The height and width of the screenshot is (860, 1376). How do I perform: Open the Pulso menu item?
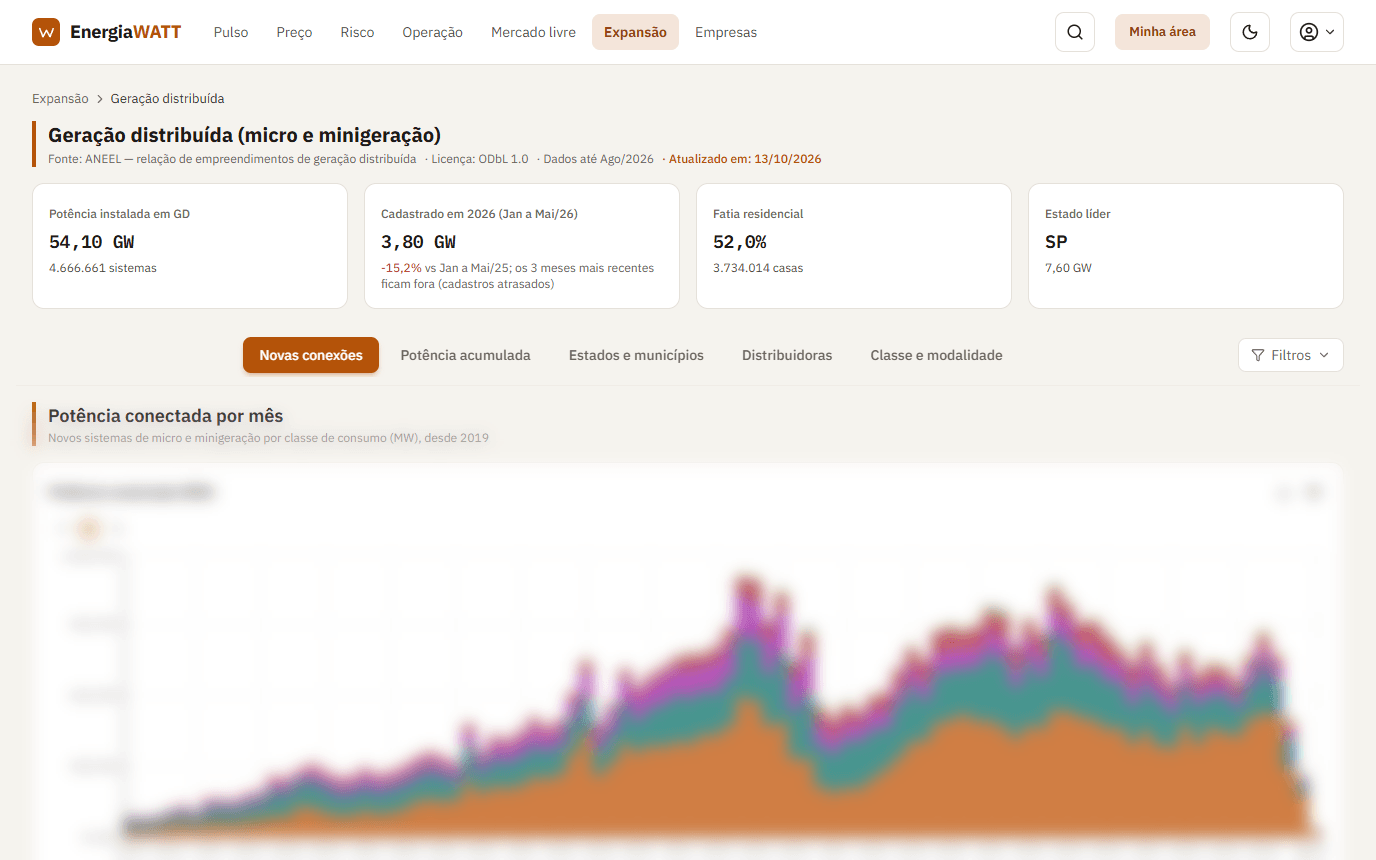point(231,32)
